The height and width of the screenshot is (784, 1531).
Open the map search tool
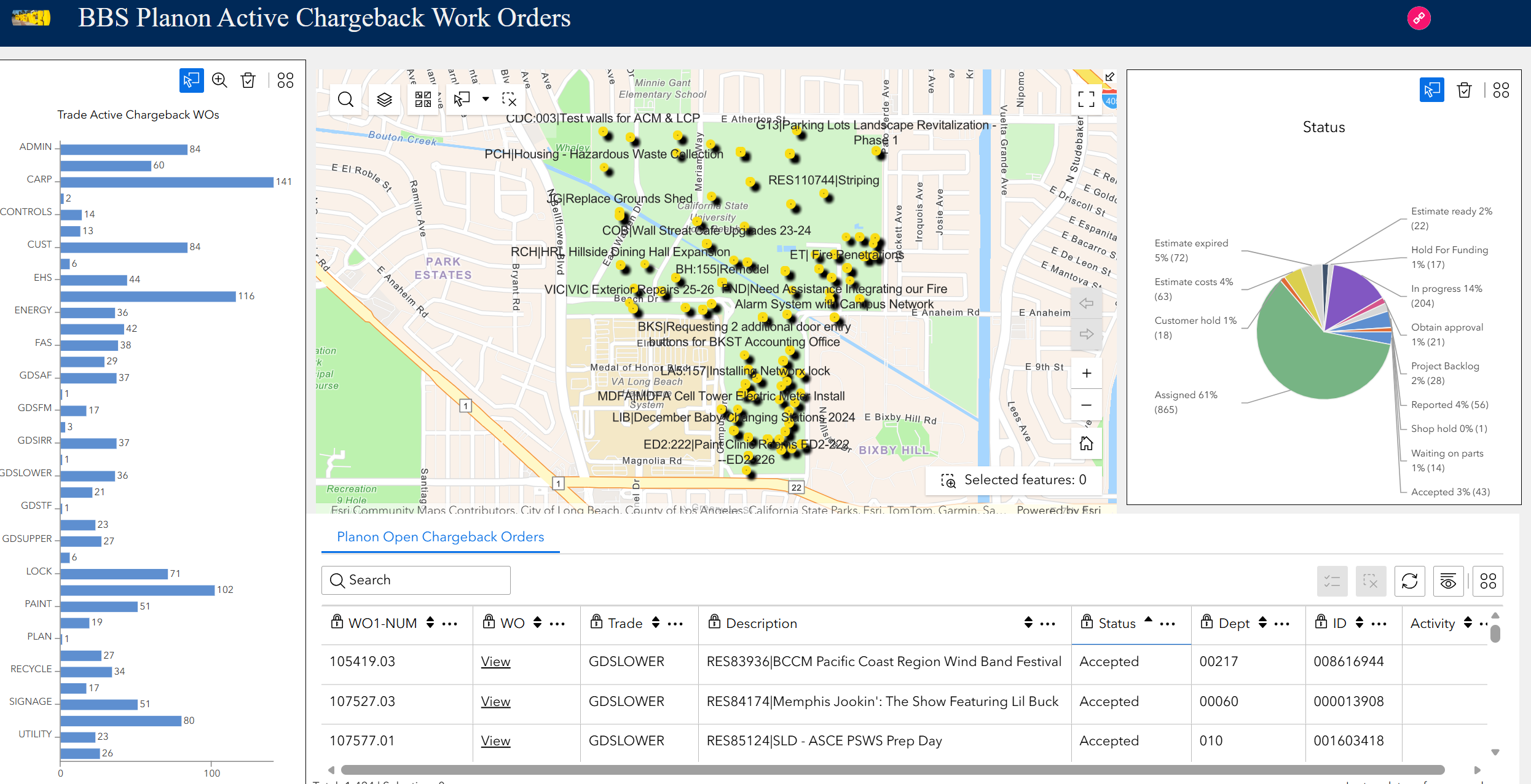(346, 100)
